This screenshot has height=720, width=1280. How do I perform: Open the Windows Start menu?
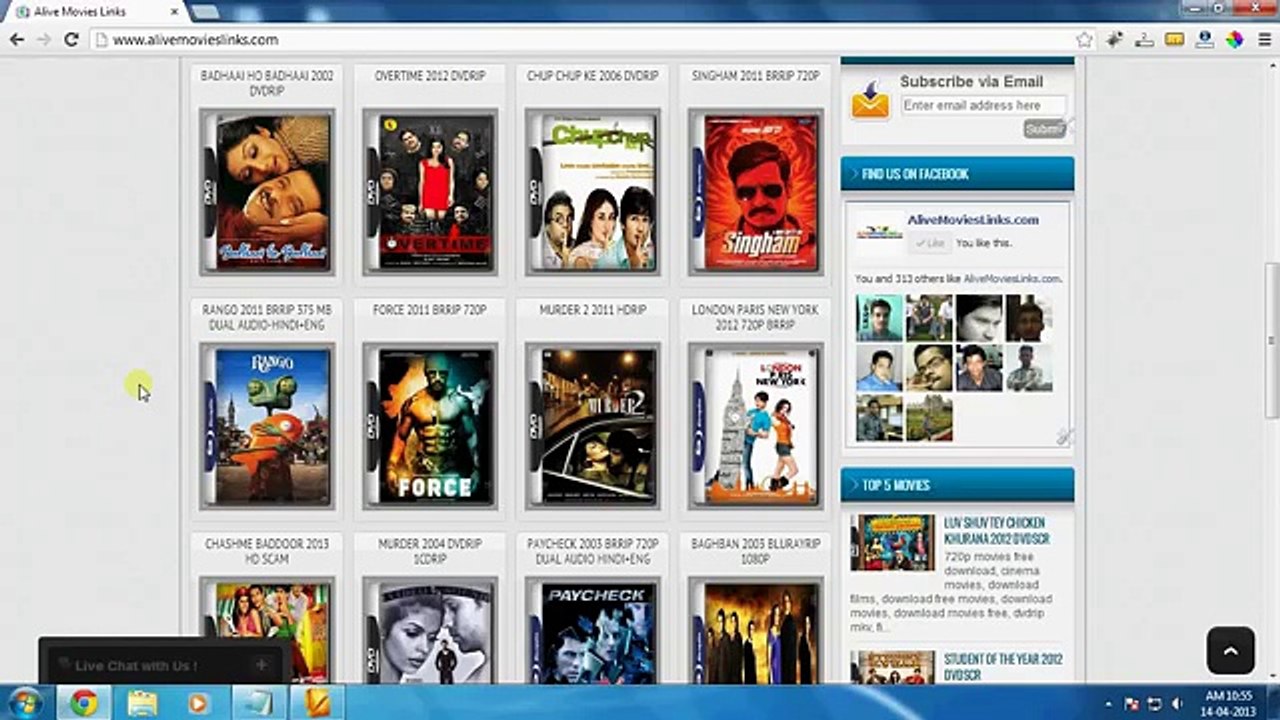coord(26,702)
